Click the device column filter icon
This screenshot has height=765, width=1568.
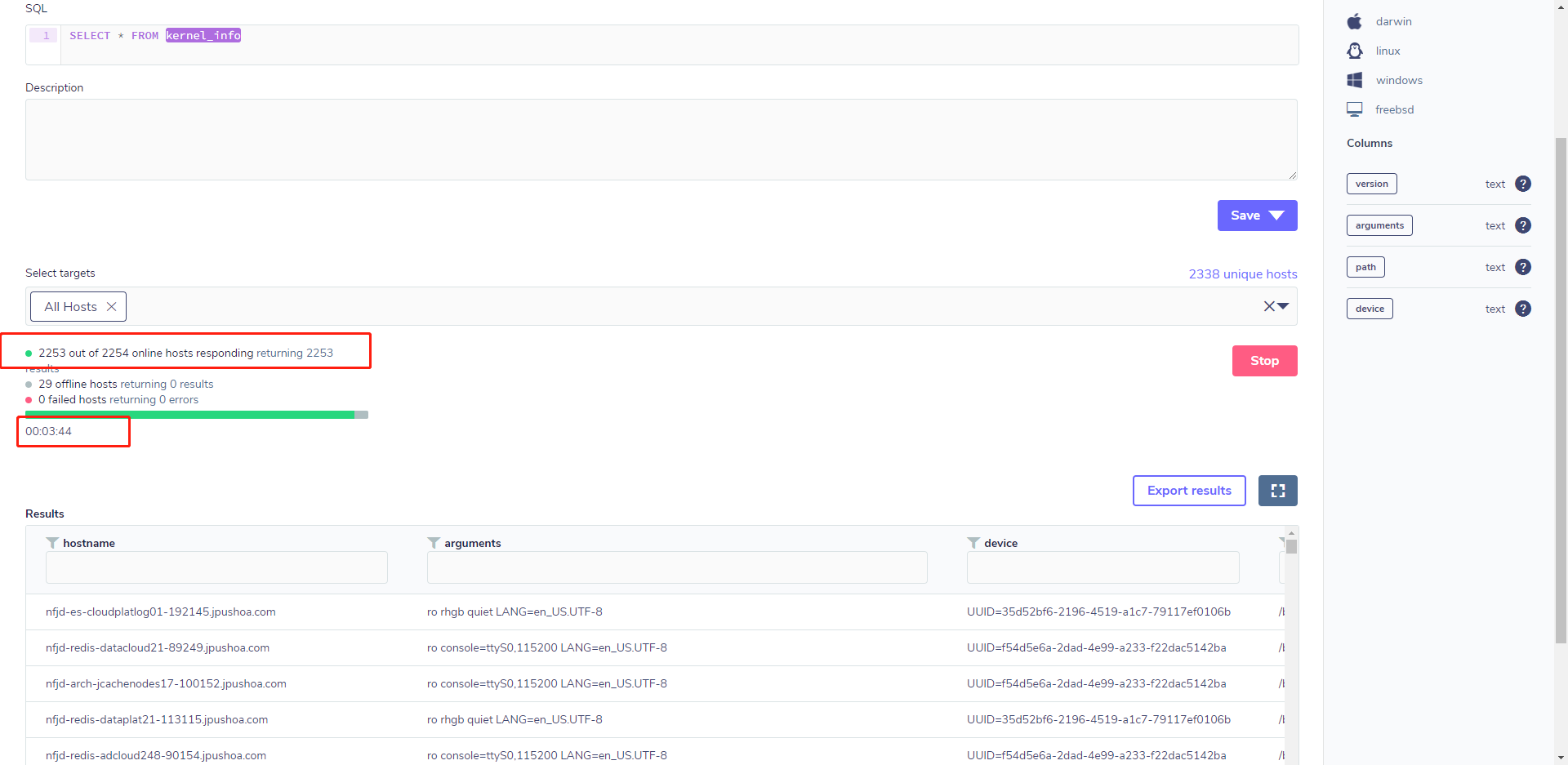click(973, 542)
